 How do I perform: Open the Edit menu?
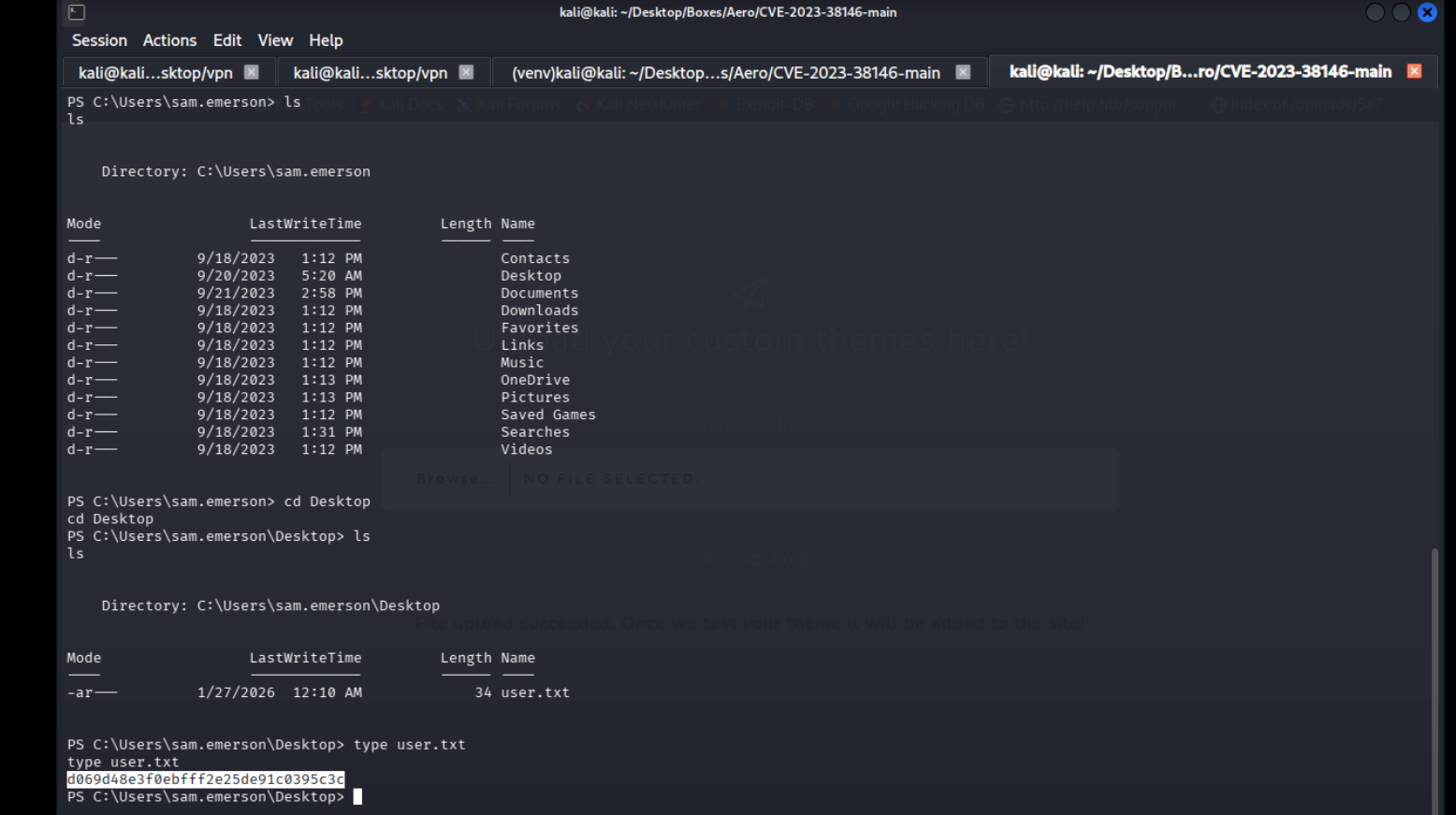(x=226, y=40)
